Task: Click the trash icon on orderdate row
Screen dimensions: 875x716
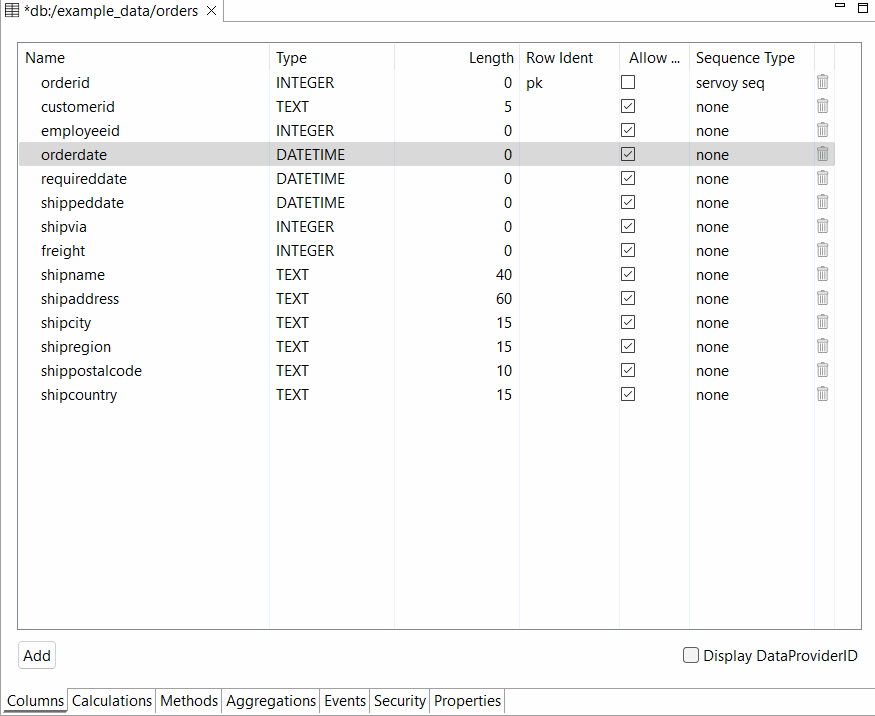Action: 822,154
